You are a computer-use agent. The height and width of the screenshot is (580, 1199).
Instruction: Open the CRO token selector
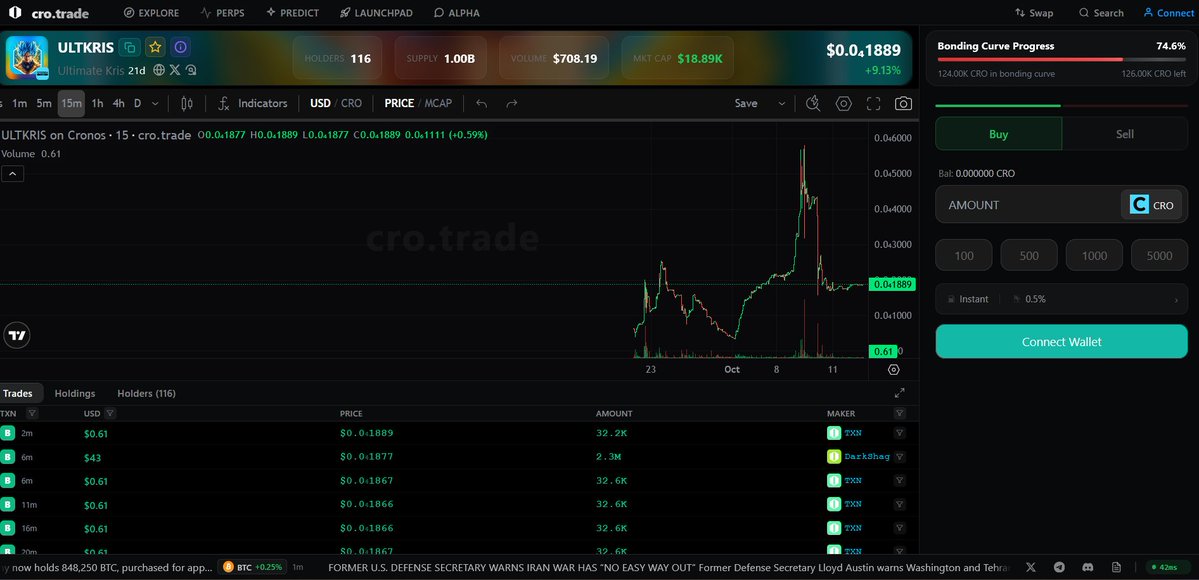1152,205
